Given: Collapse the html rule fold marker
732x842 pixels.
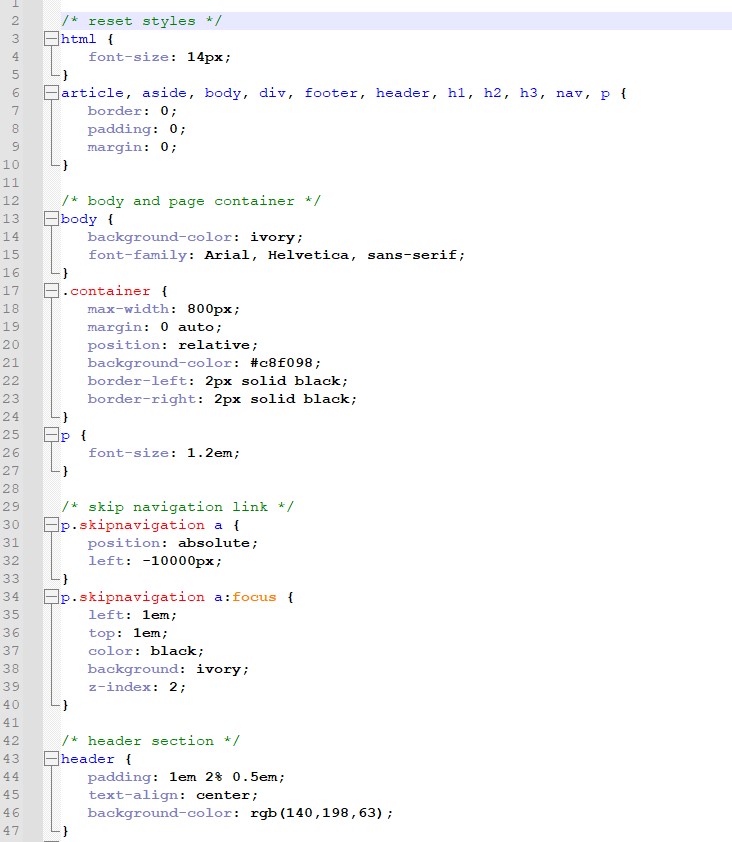Looking at the screenshot, I should [x=51, y=39].
